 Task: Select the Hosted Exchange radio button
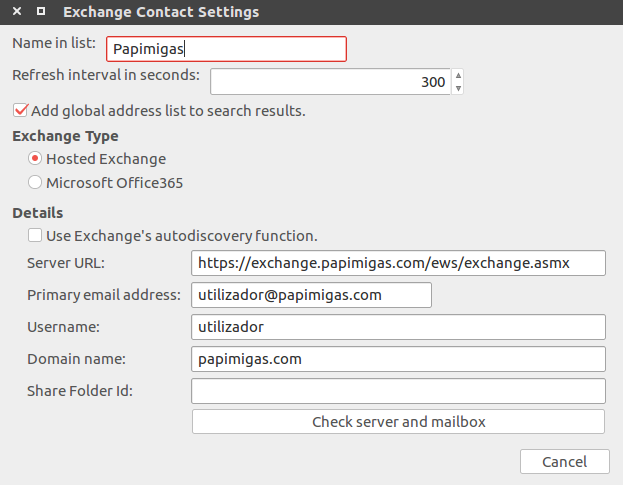(x=35, y=159)
